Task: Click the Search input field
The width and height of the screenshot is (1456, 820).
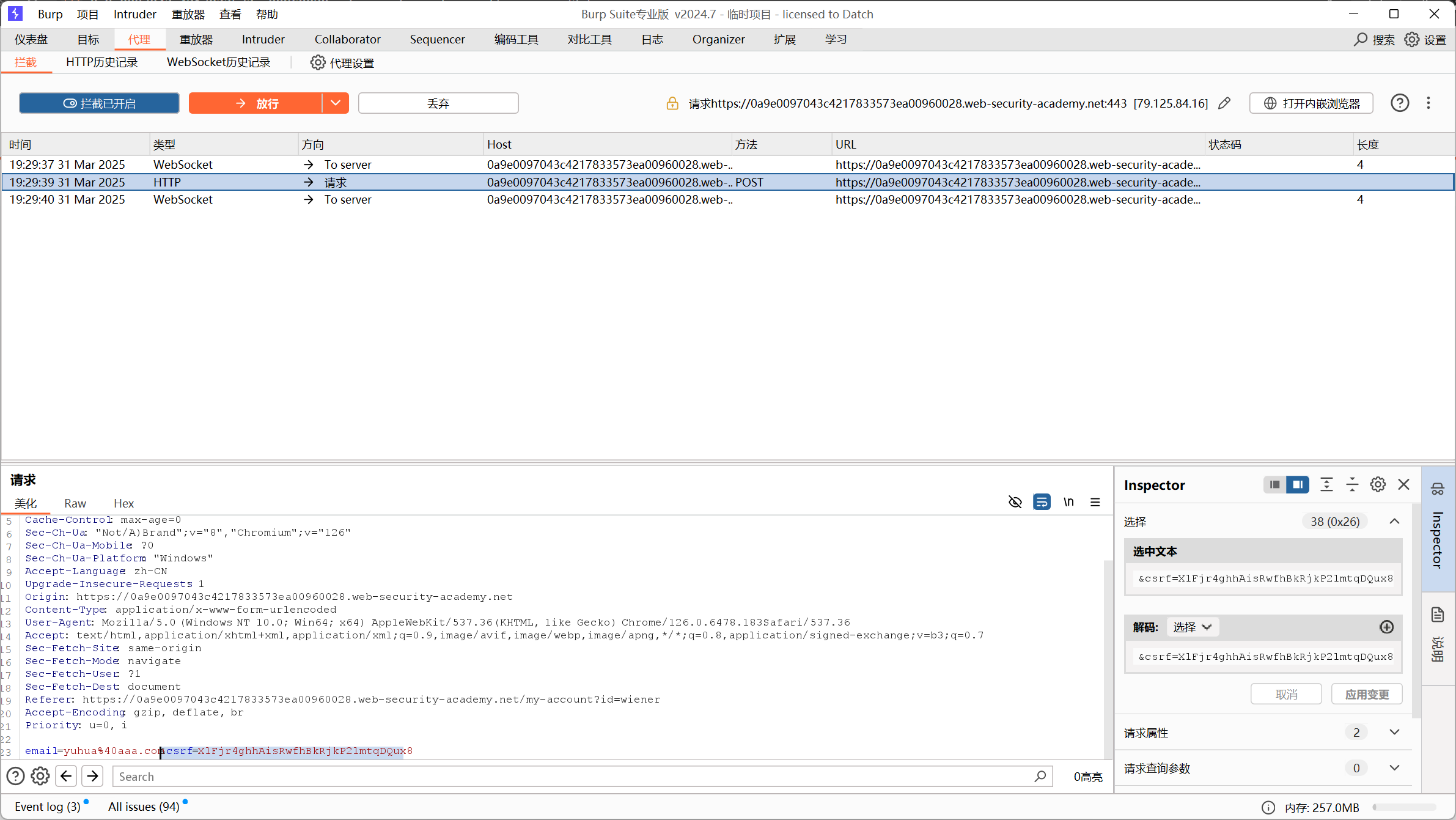Action: coord(575,776)
